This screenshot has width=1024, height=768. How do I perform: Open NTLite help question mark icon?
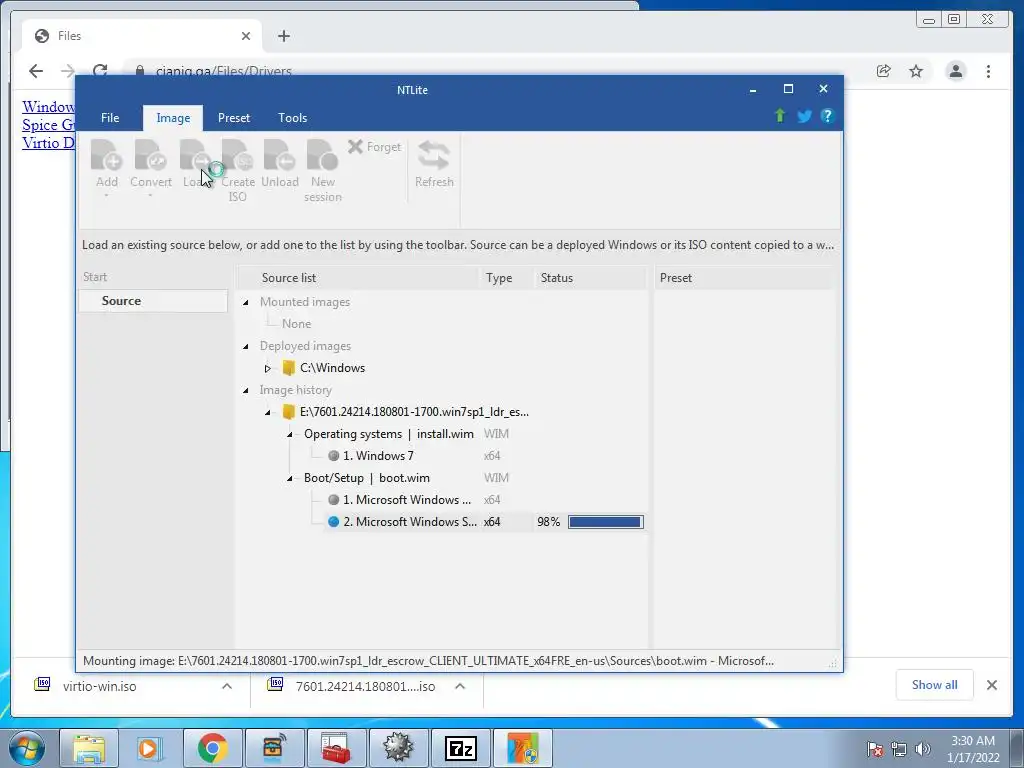point(827,116)
